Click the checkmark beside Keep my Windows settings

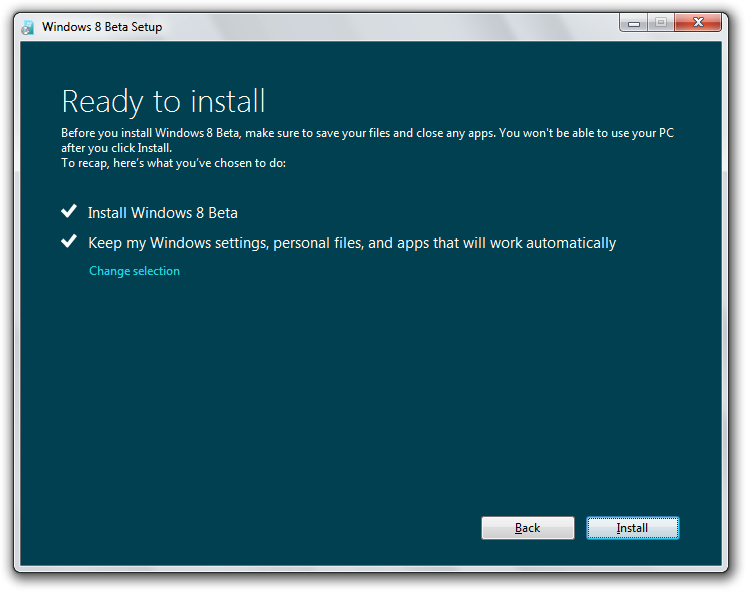point(69,241)
